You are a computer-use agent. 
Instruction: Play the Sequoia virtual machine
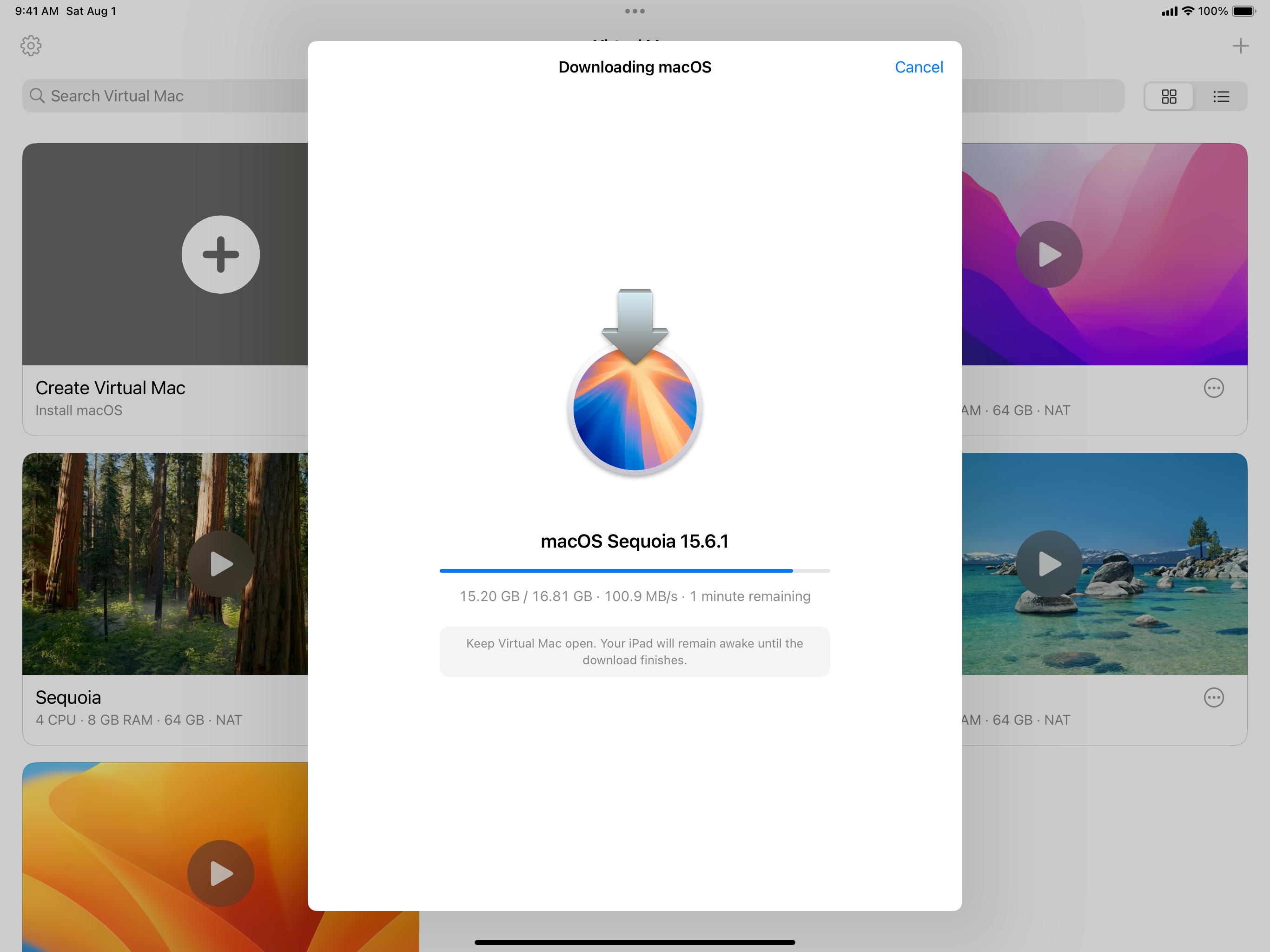pyautogui.click(x=220, y=564)
